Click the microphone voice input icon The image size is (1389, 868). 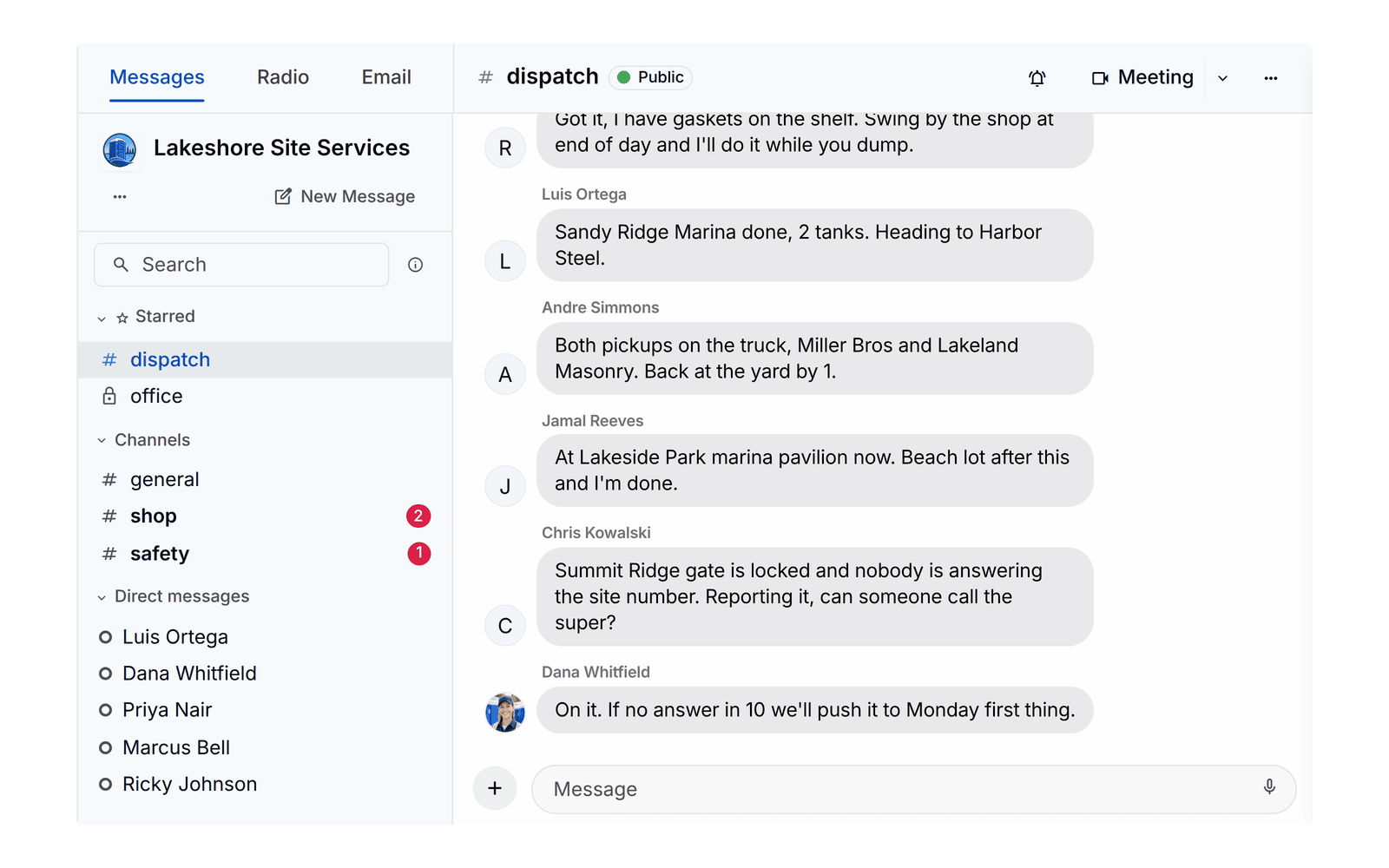1269,787
